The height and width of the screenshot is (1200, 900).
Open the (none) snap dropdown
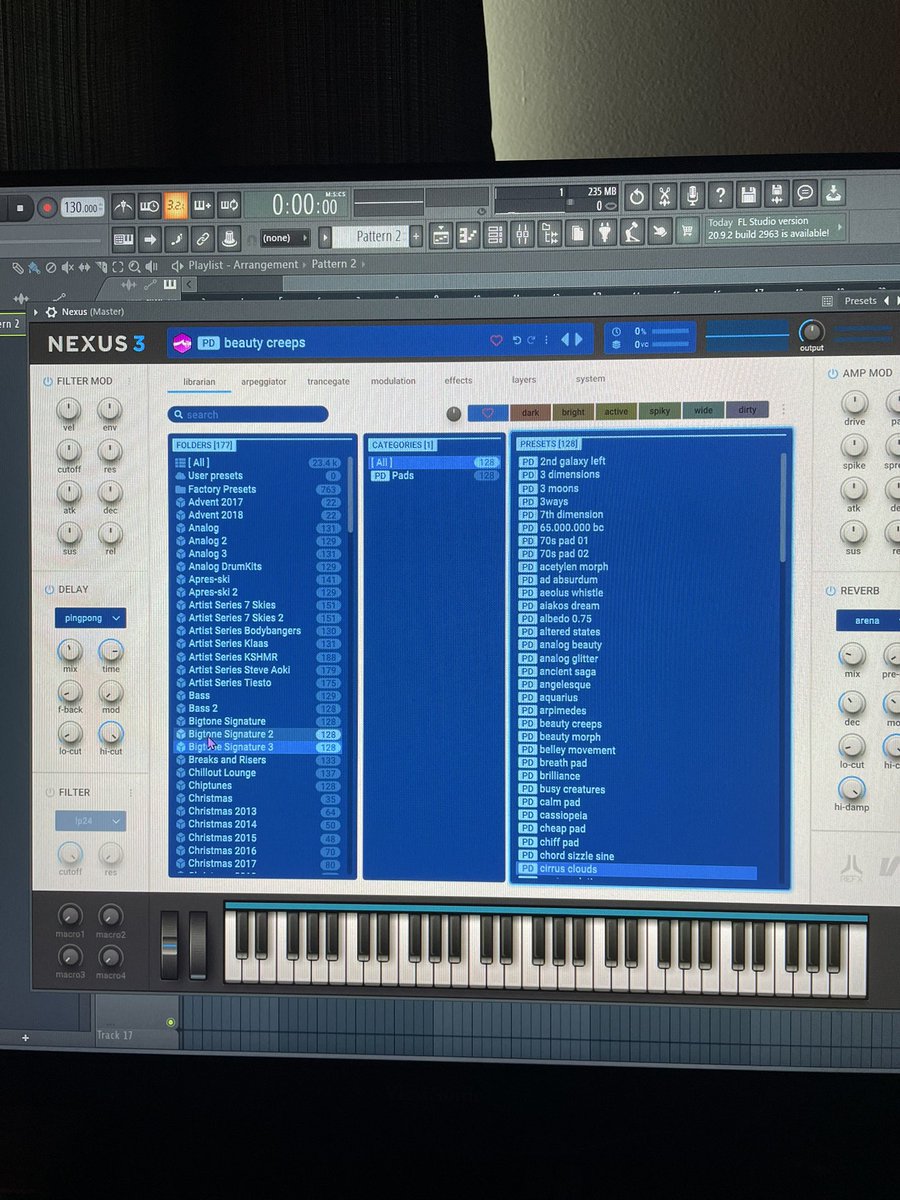click(x=285, y=238)
